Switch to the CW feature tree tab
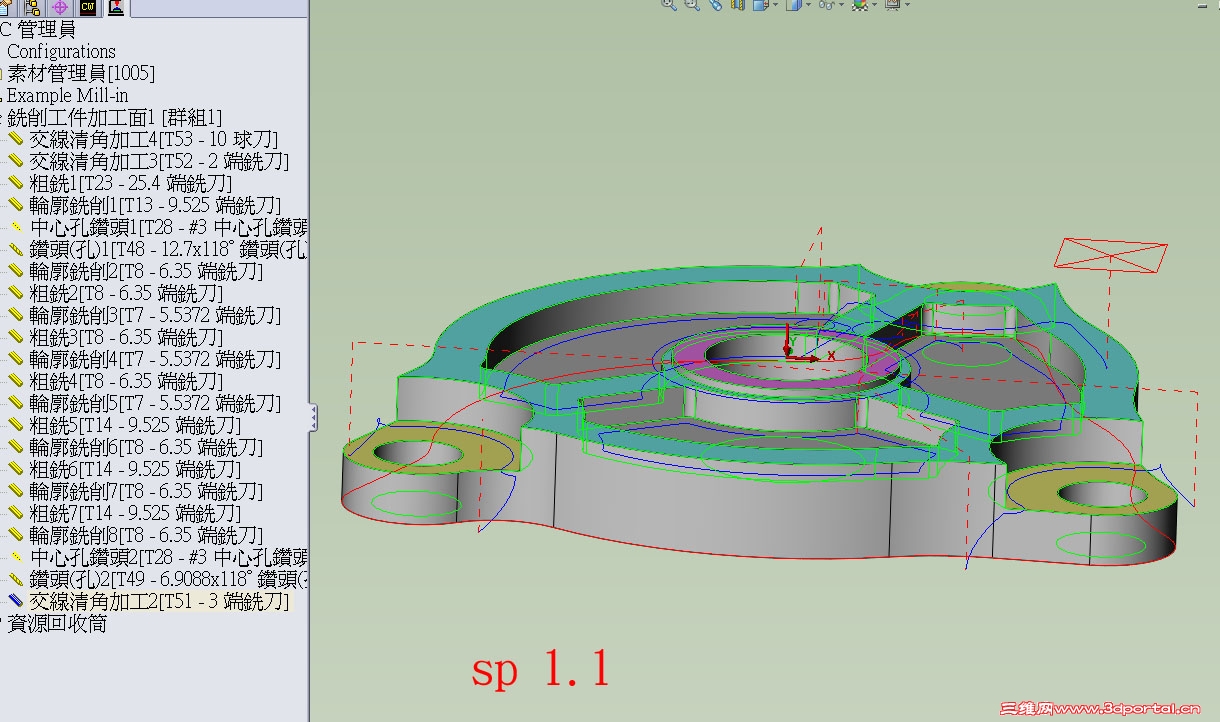 pyautogui.click(x=88, y=8)
